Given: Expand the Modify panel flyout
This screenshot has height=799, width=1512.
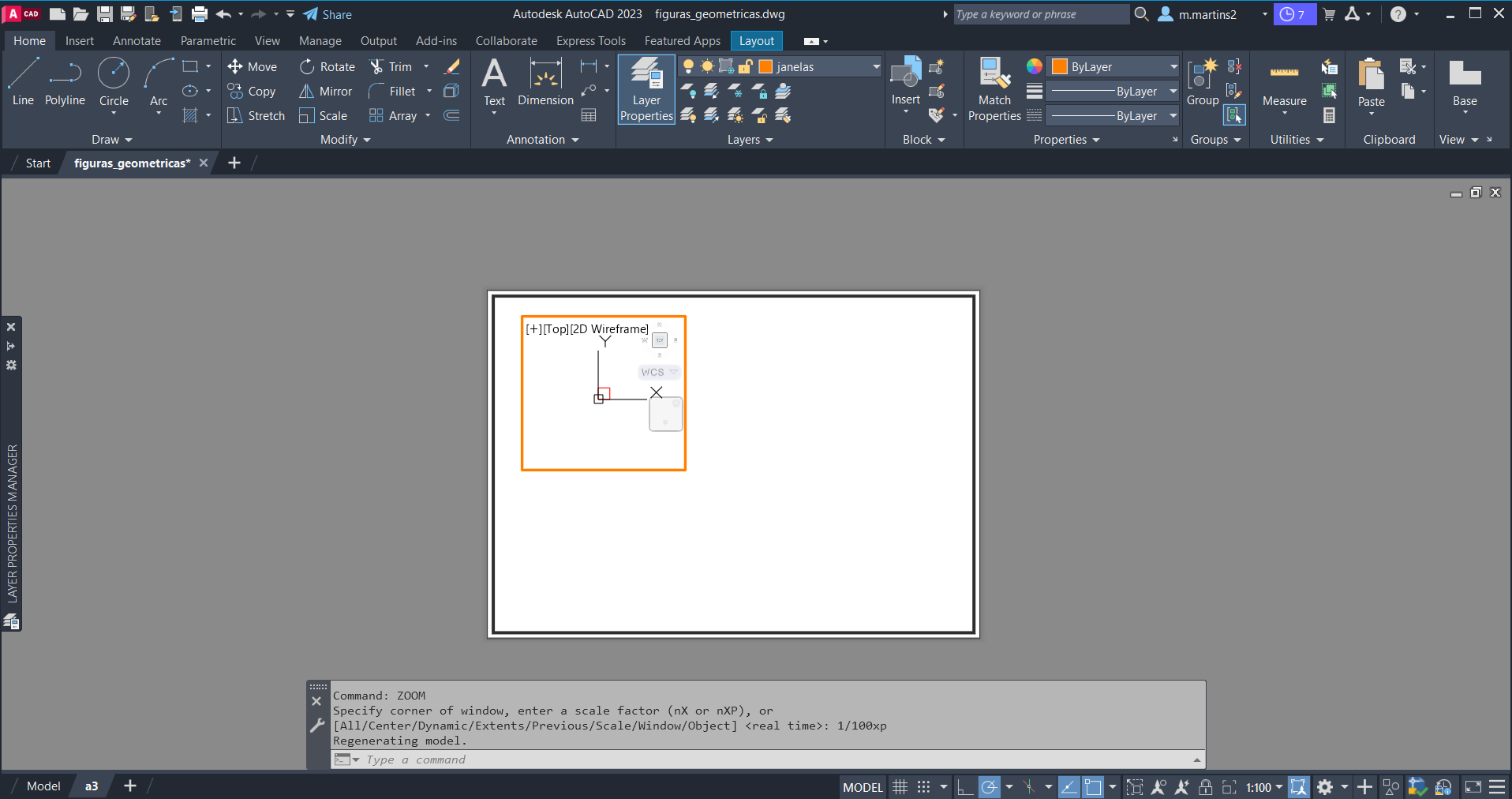Looking at the screenshot, I should coord(345,140).
